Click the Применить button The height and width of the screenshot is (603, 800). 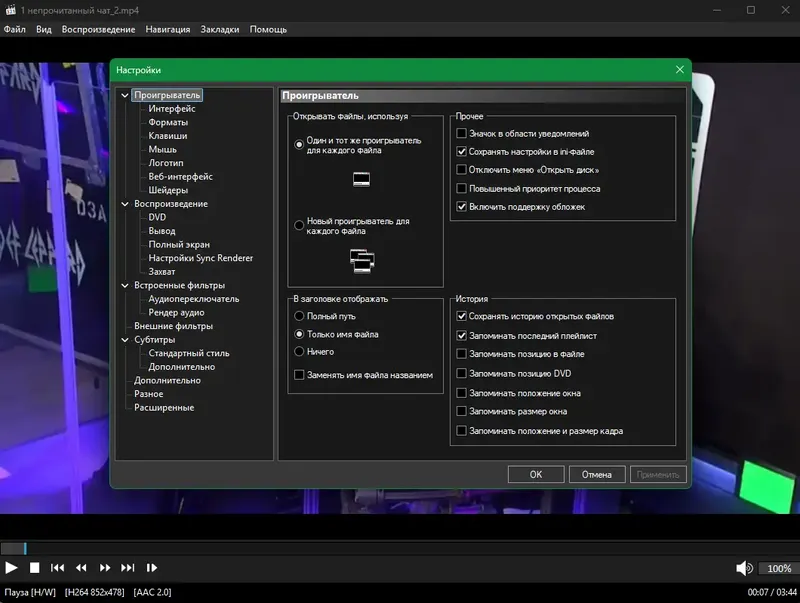click(658, 474)
